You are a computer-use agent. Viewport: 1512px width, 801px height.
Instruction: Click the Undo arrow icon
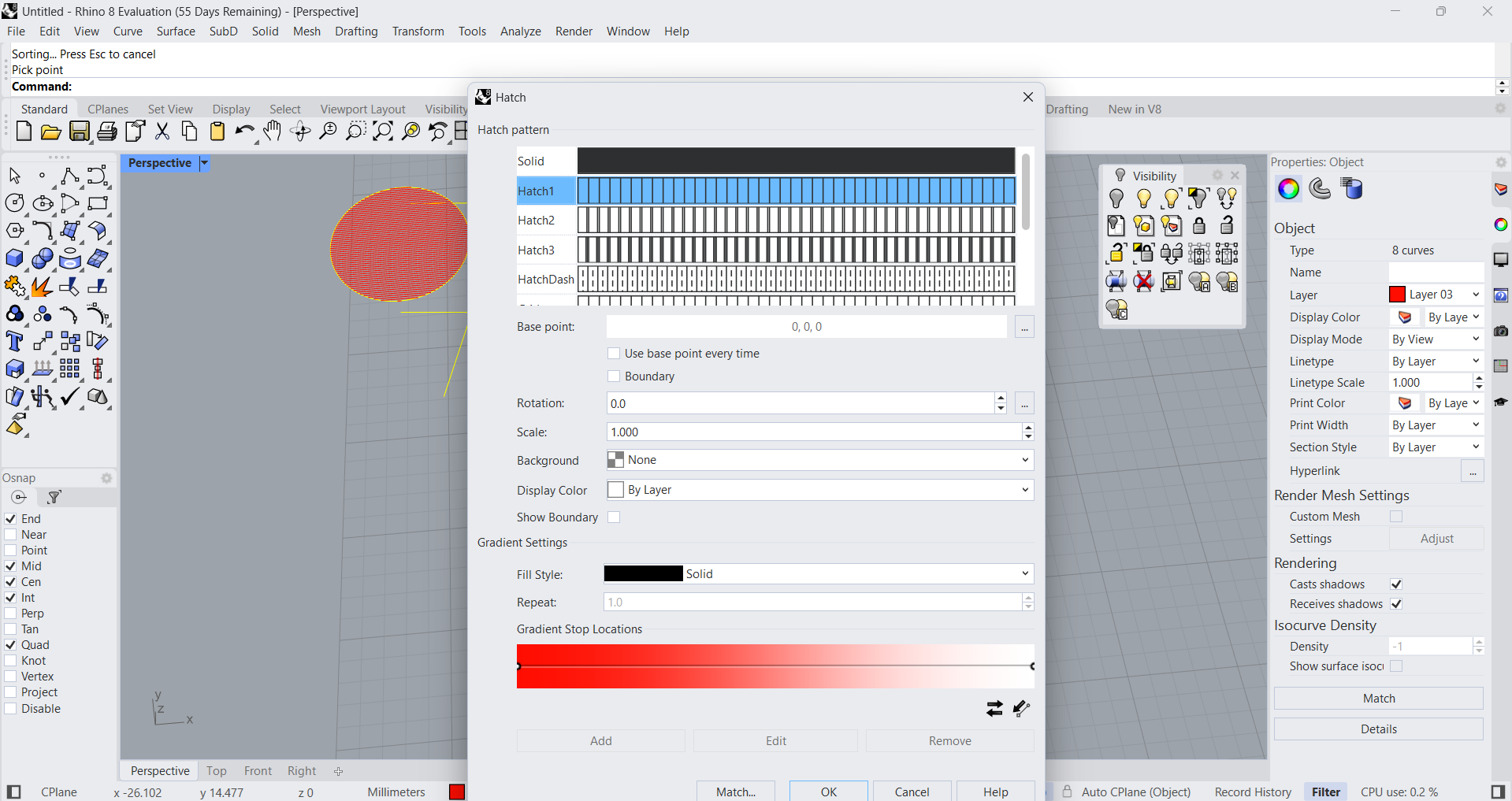pos(244,132)
